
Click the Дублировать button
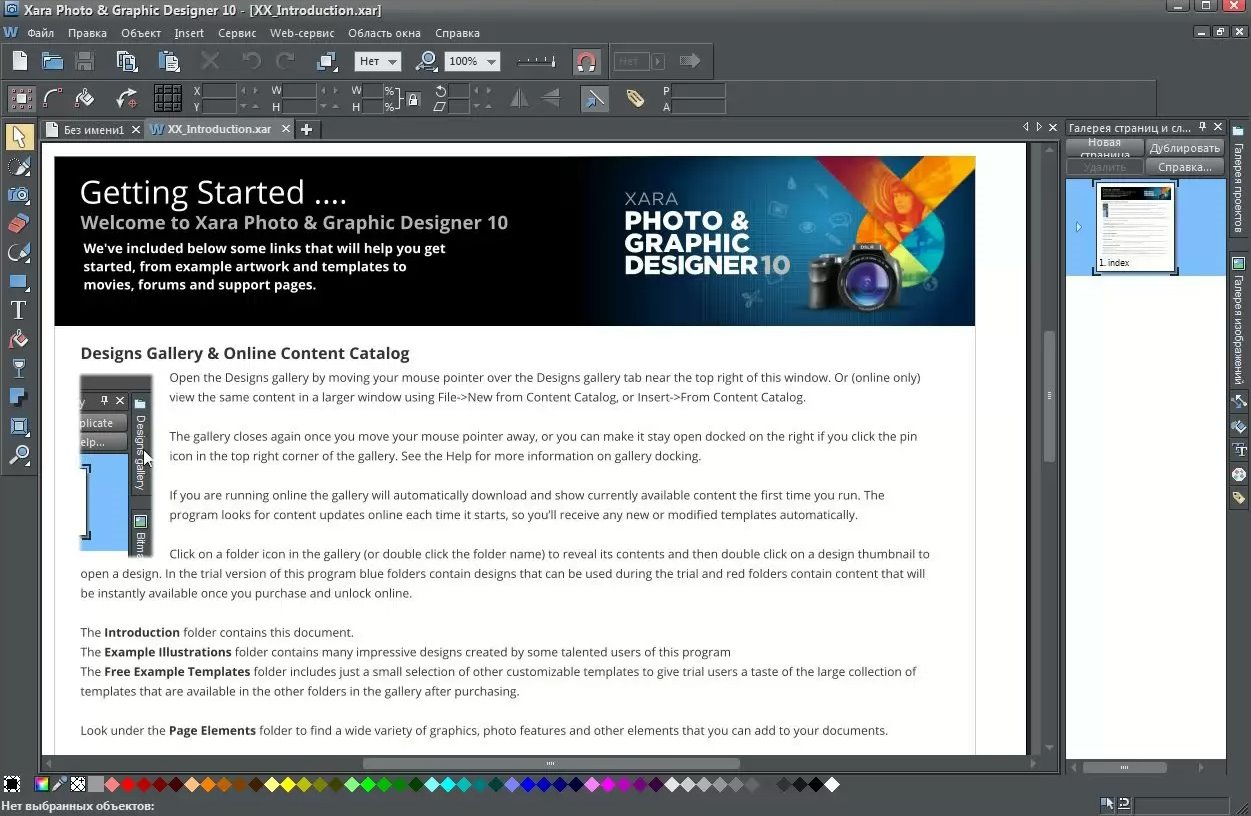(1185, 148)
